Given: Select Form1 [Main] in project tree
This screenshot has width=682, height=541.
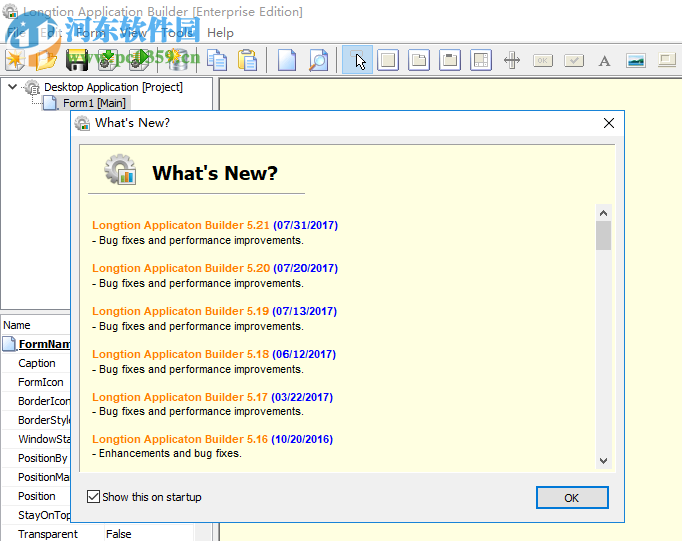Looking at the screenshot, I should 94,103.
